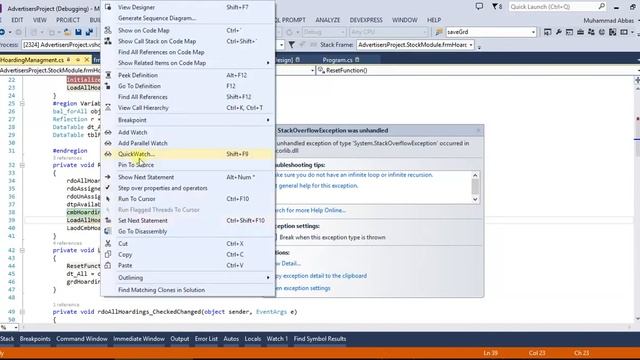Choose Run To Cursor
This screenshot has height=360, width=640.
(187, 199)
